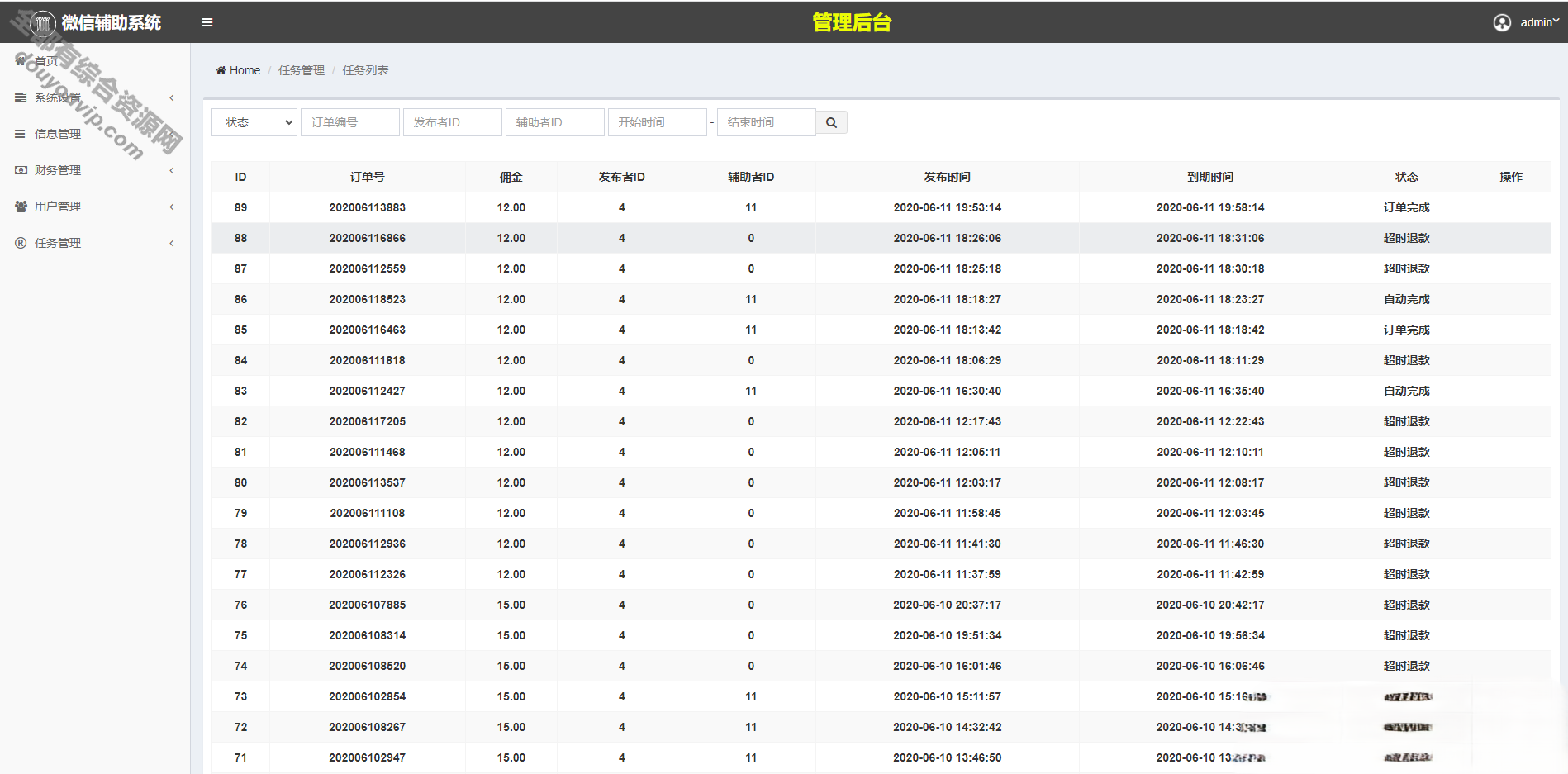
Task: Toggle the sidebar hamburger menu icon
Action: tap(207, 22)
